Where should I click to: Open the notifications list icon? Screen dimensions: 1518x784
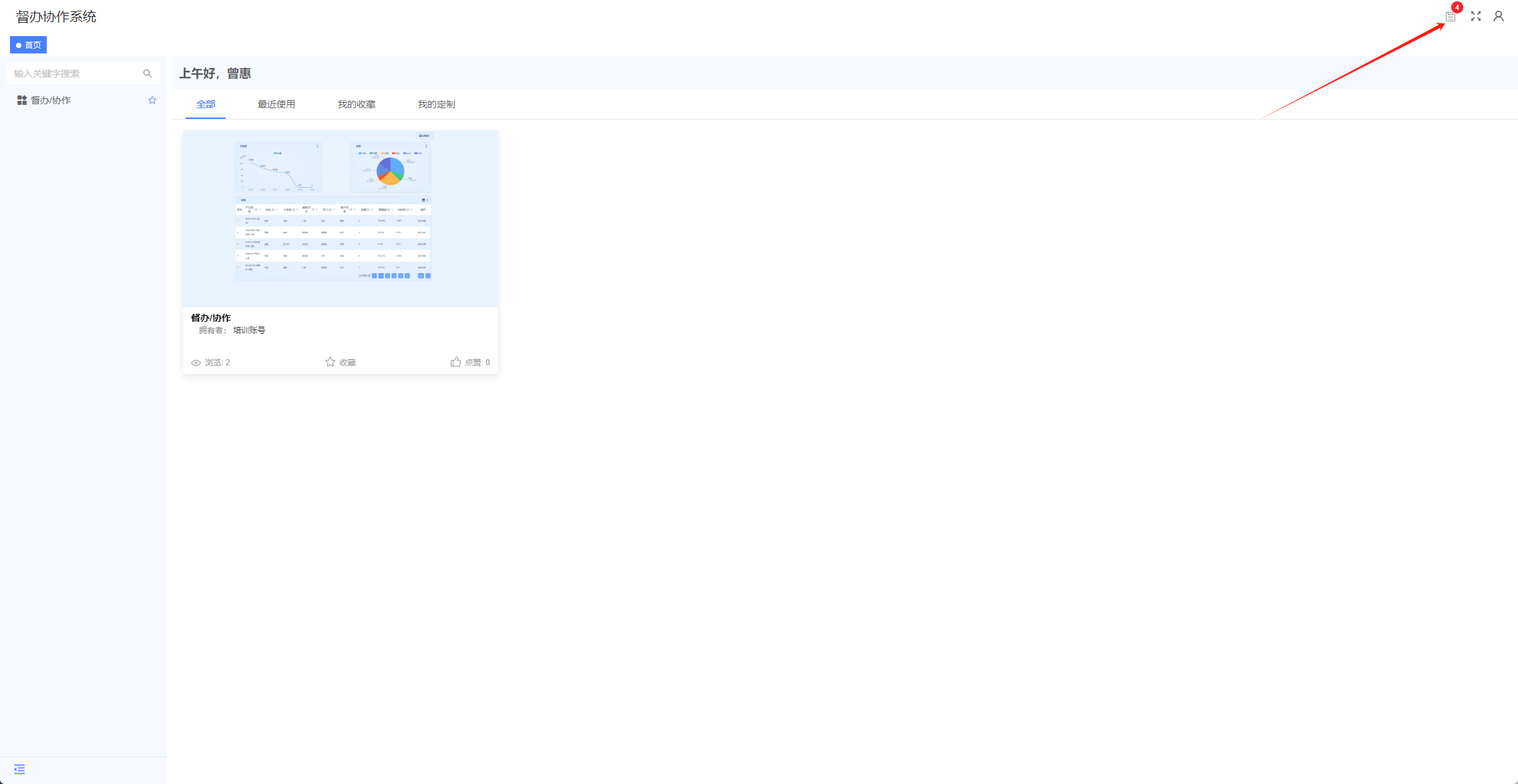1451,17
